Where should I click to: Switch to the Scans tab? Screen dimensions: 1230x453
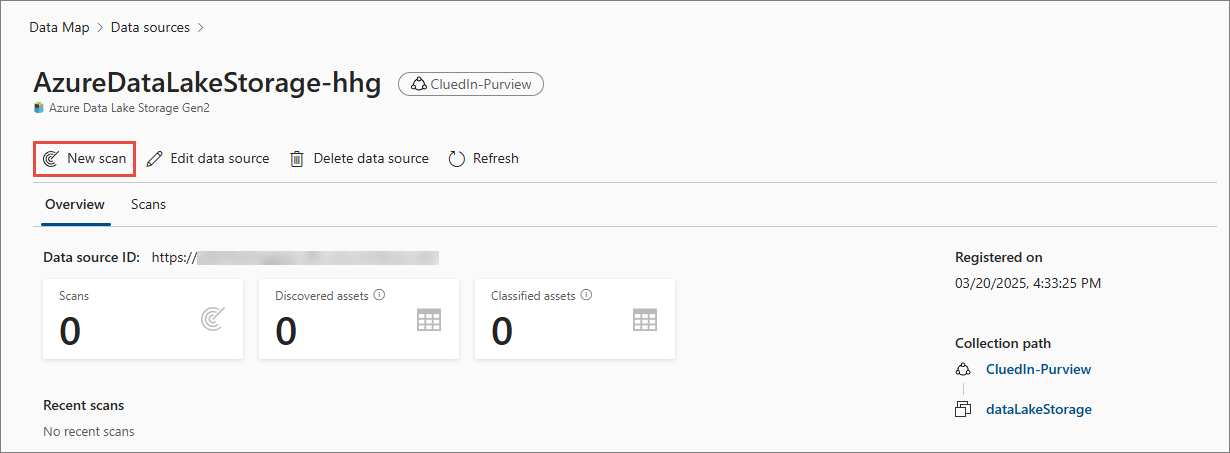coord(148,204)
